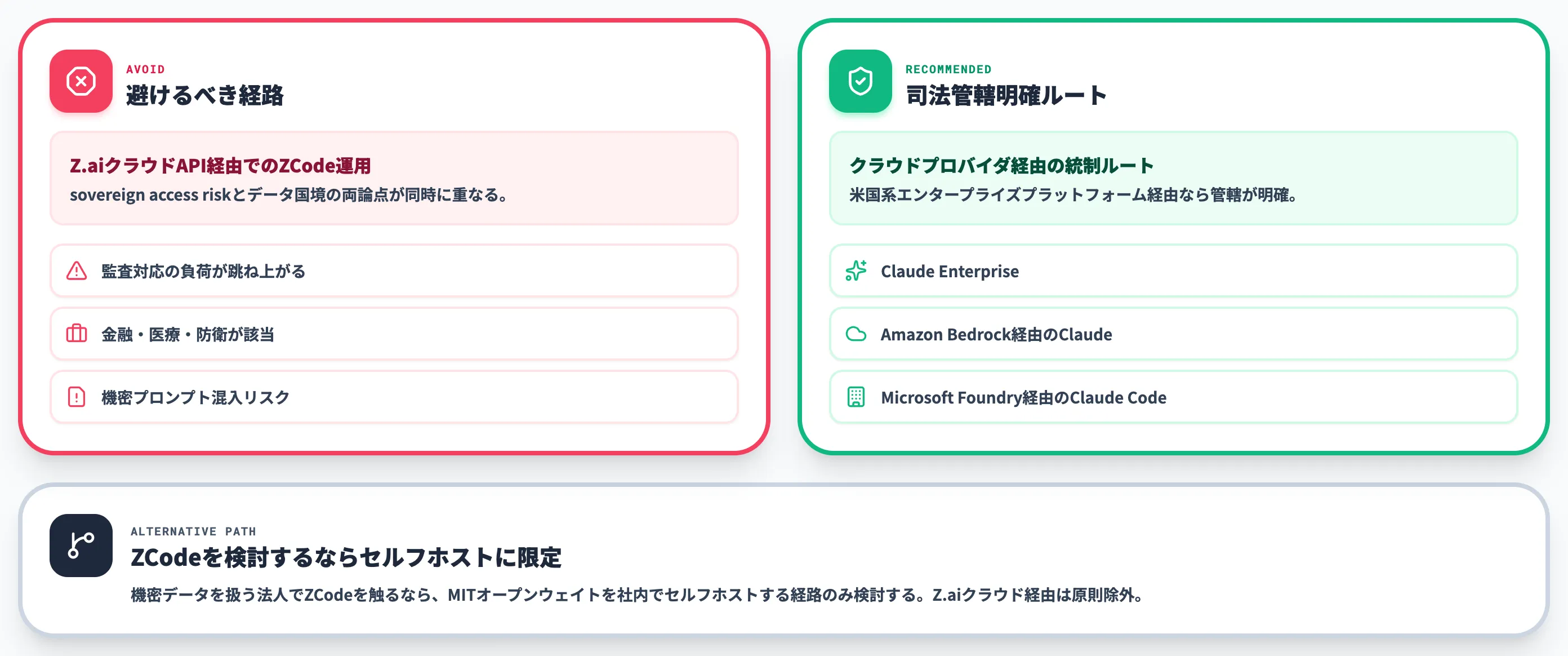Click the file alert icon beside 機密プロンプト混入リスク
1568x656 pixels.
pyautogui.click(x=77, y=397)
